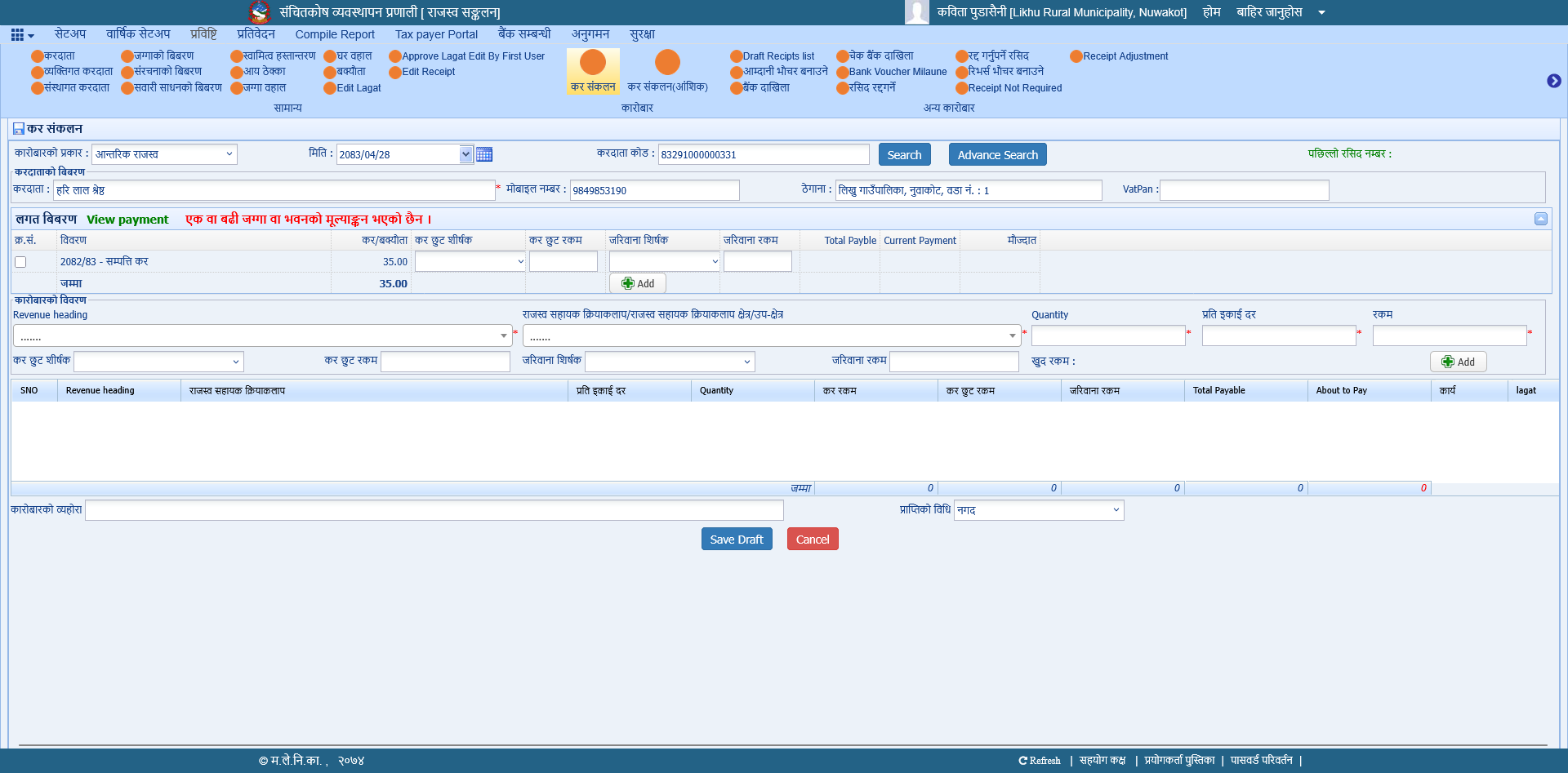Viewport: 1568px width, 773px height.
Task: Click the कारोबारको व्यहोरा input field
Action: coord(434,510)
